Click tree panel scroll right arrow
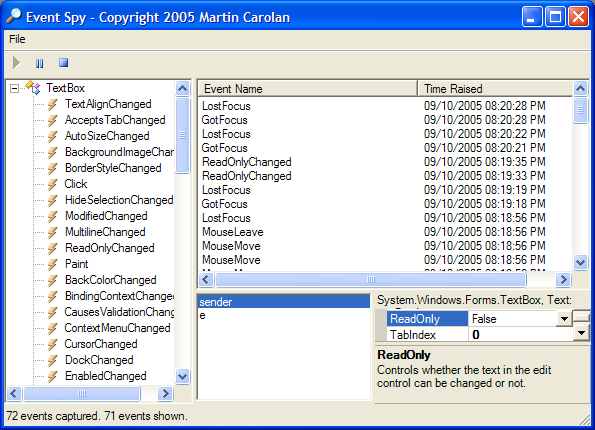This screenshot has width=595, height=430. 165,394
